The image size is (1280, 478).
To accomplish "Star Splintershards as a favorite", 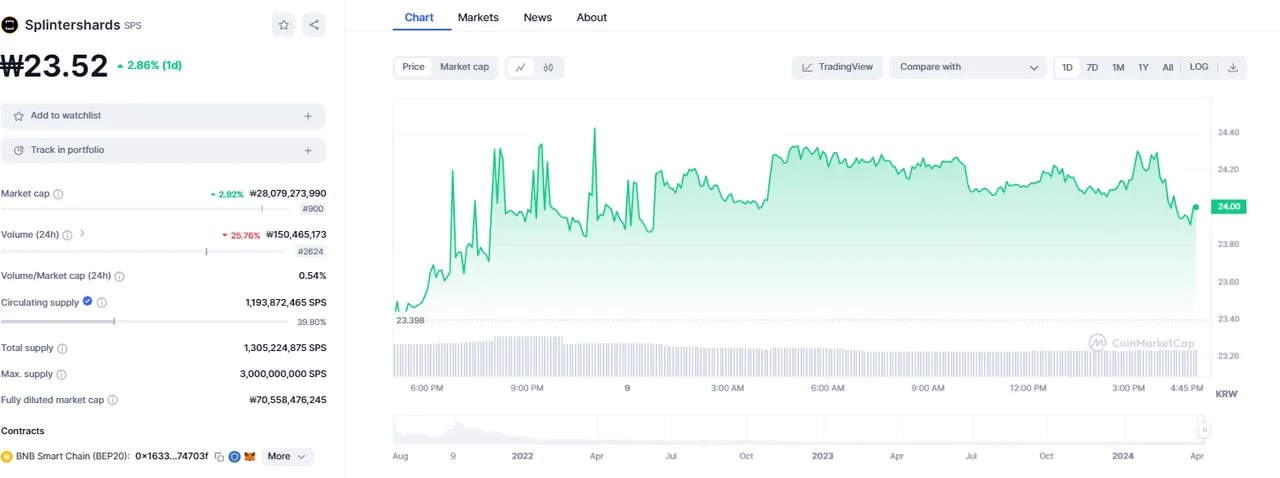I will [x=284, y=25].
